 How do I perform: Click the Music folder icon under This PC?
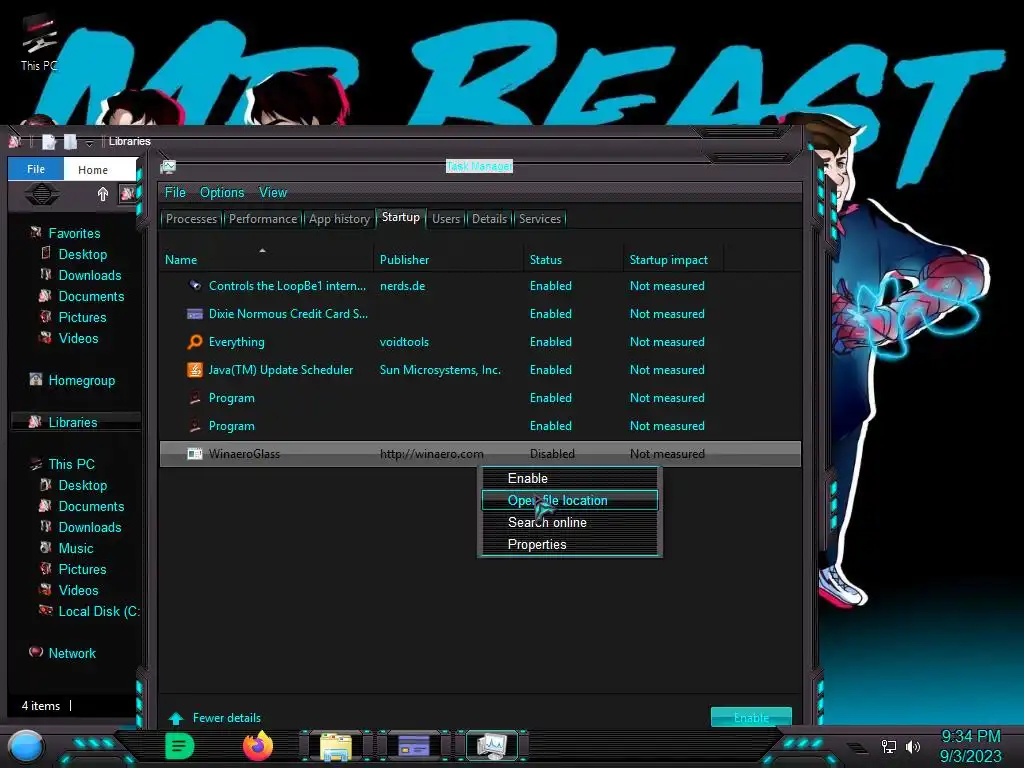(46, 547)
